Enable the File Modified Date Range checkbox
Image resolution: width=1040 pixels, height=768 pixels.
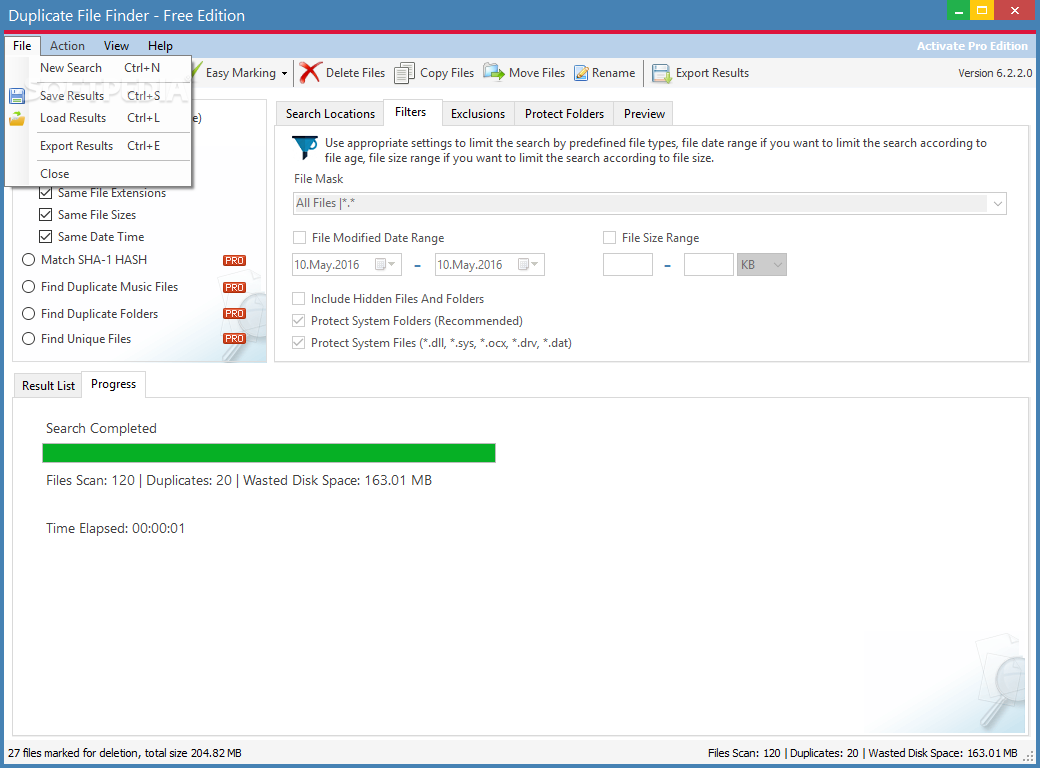pos(300,237)
